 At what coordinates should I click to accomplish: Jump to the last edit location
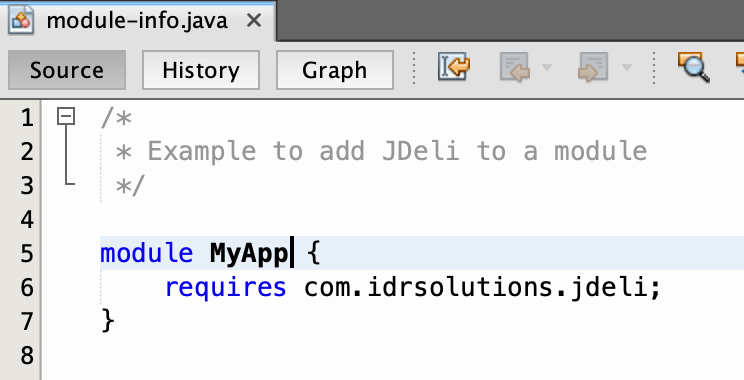pyautogui.click(x=454, y=67)
